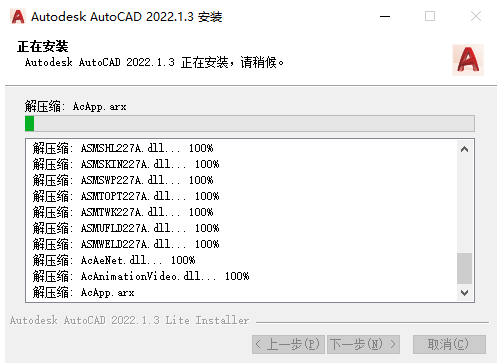Click the 上一步(P) back button

(288, 344)
